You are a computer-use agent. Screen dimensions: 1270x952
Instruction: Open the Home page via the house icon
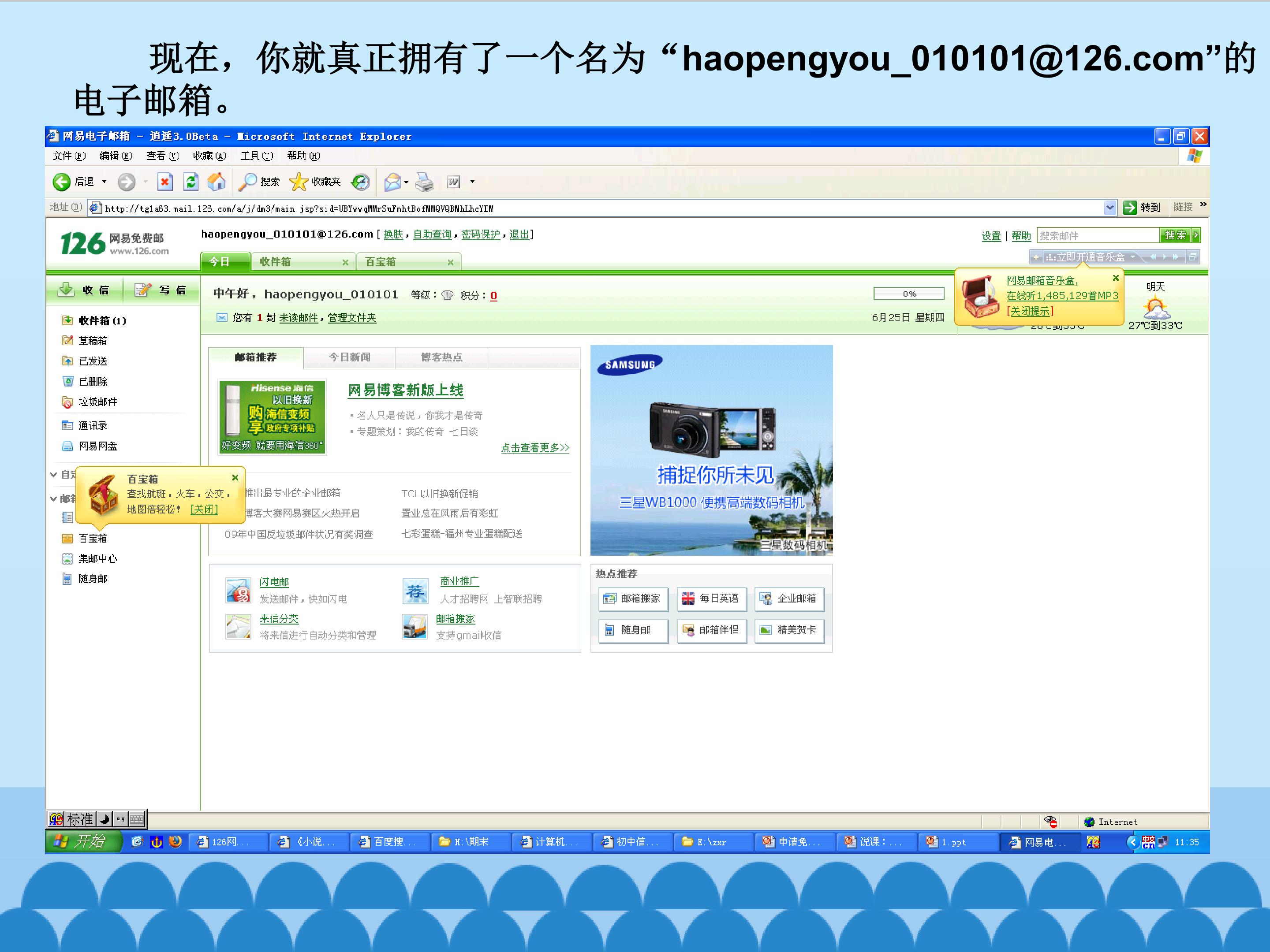(217, 182)
